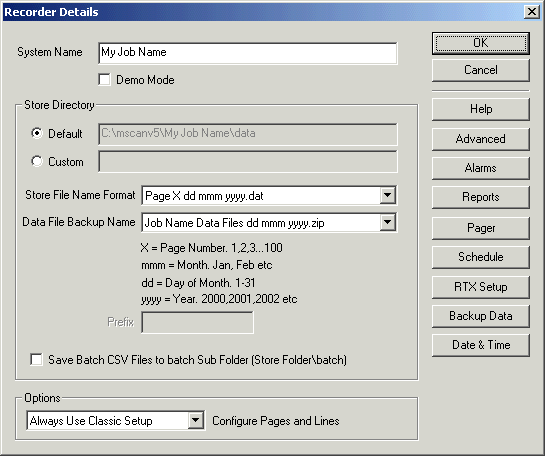This screenshot has height=456, width=545.
Task: Select the Custom store directory option
Action: 37,161
